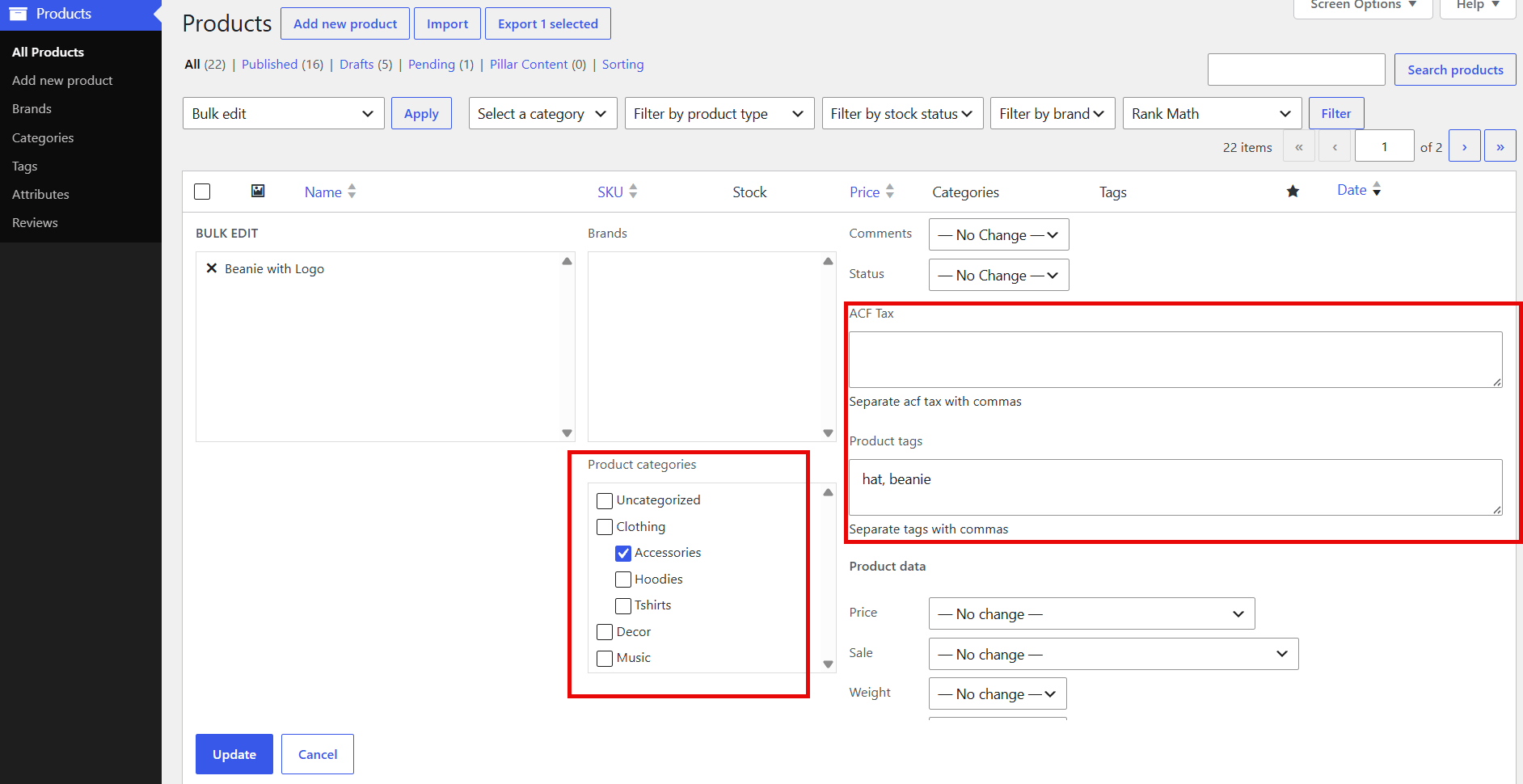Click the Import button

coord(447,23)
